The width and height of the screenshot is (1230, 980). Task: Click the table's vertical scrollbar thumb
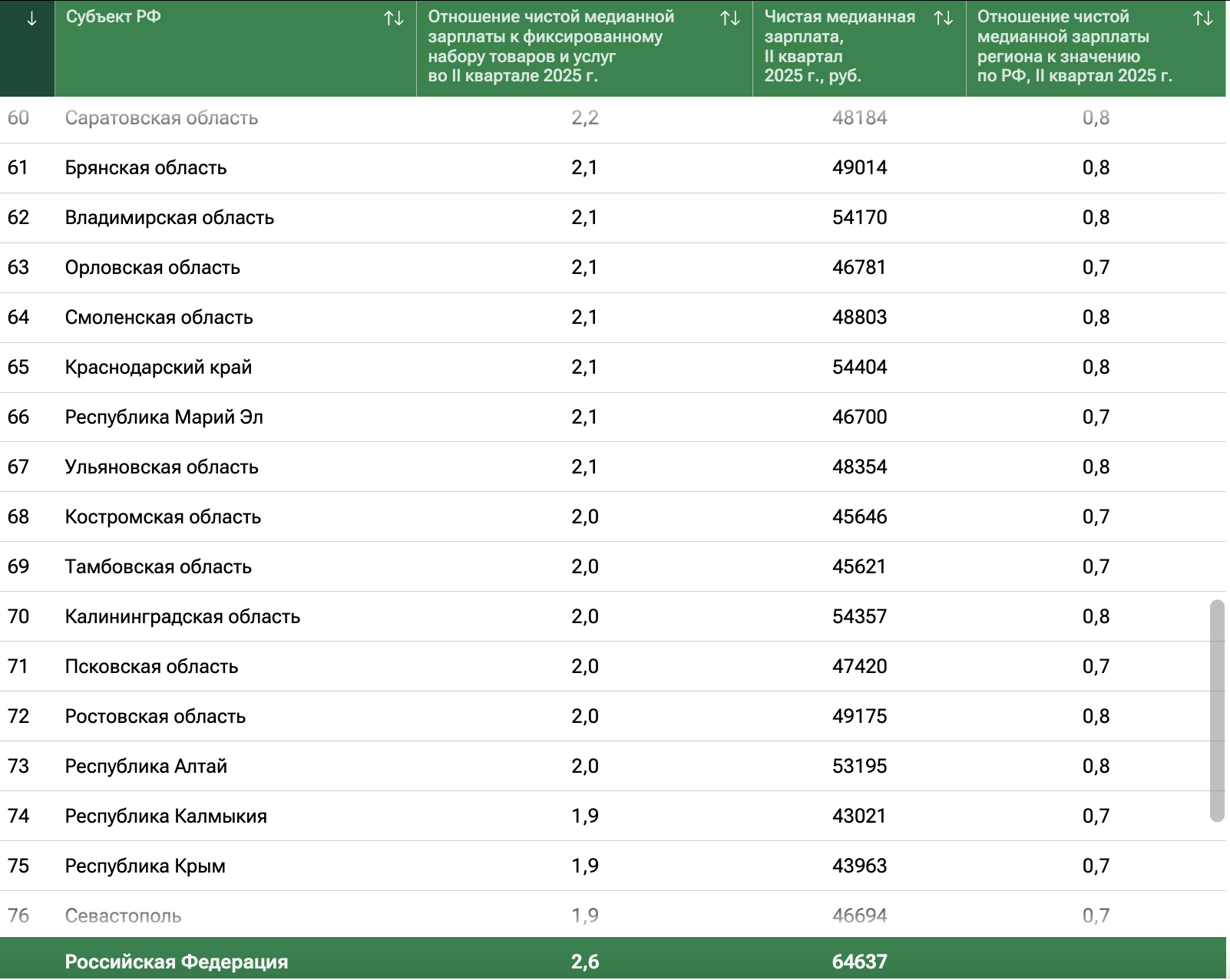pyautogui.click(x=1217, y=711)
